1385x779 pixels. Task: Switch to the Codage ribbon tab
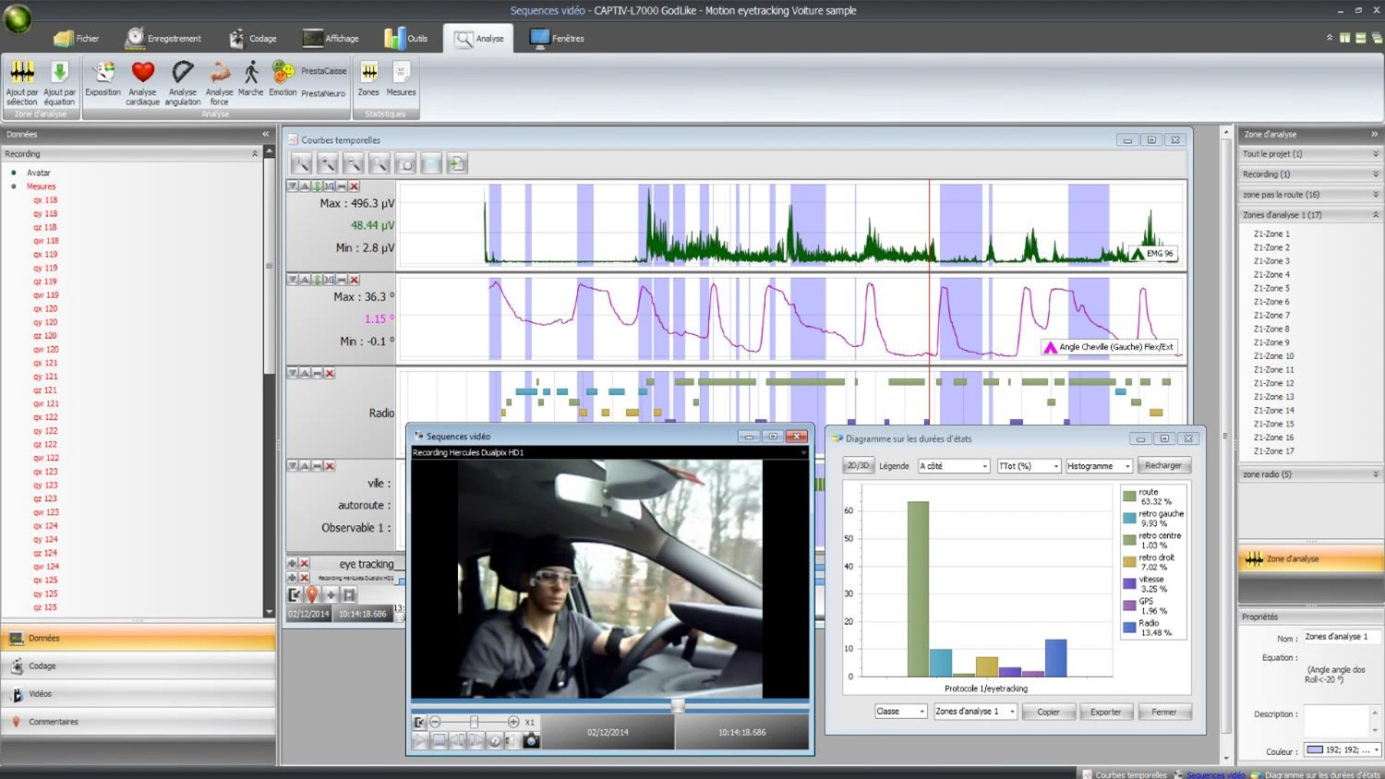point(252,38)
